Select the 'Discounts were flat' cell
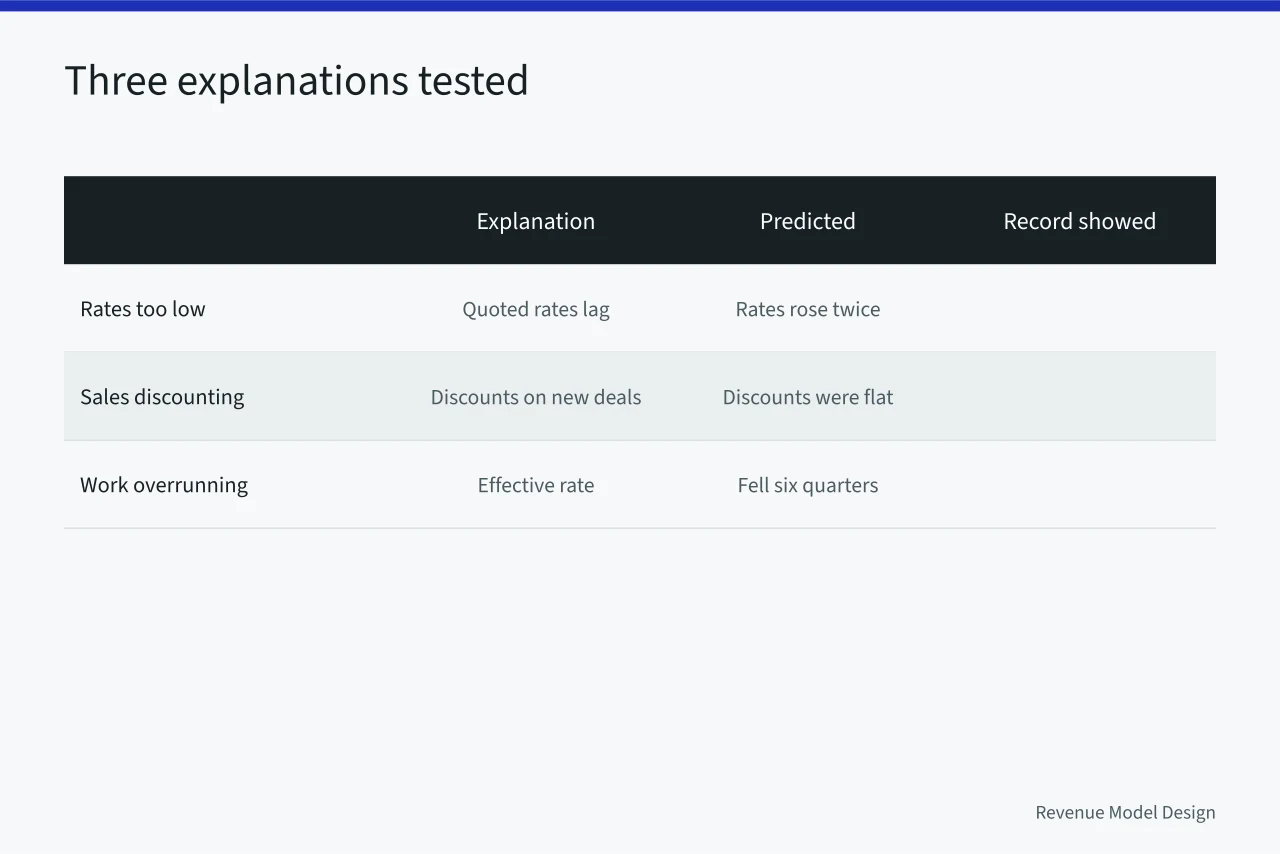1280x854 pixels. [x=808, y=397]
